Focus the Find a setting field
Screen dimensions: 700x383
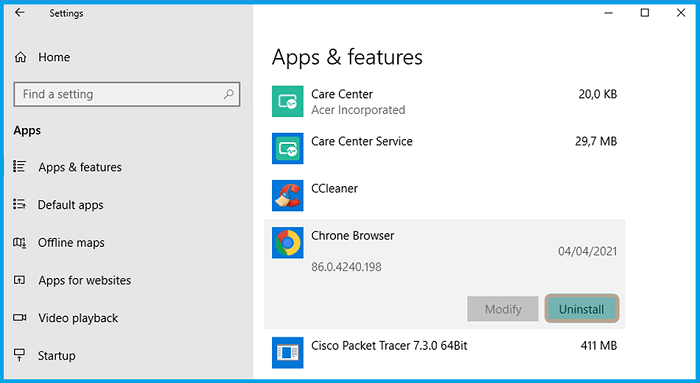[127, 94]
